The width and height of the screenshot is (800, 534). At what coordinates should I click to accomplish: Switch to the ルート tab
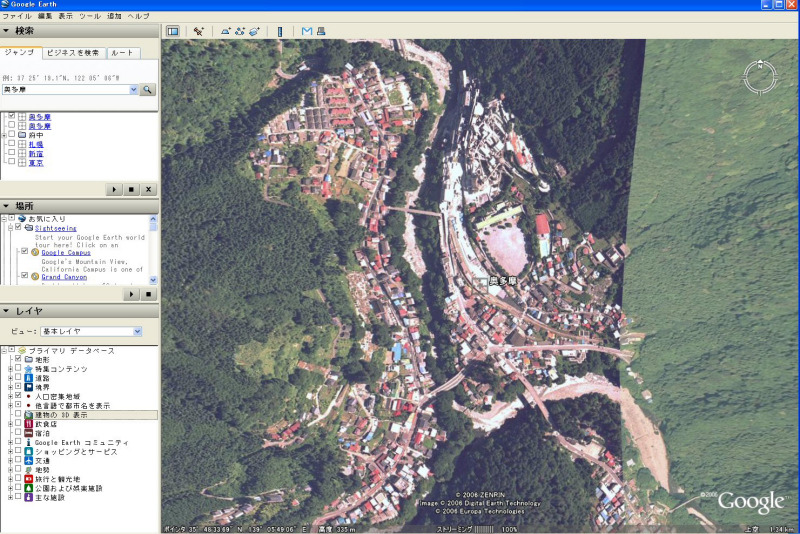tap(123, 53)
